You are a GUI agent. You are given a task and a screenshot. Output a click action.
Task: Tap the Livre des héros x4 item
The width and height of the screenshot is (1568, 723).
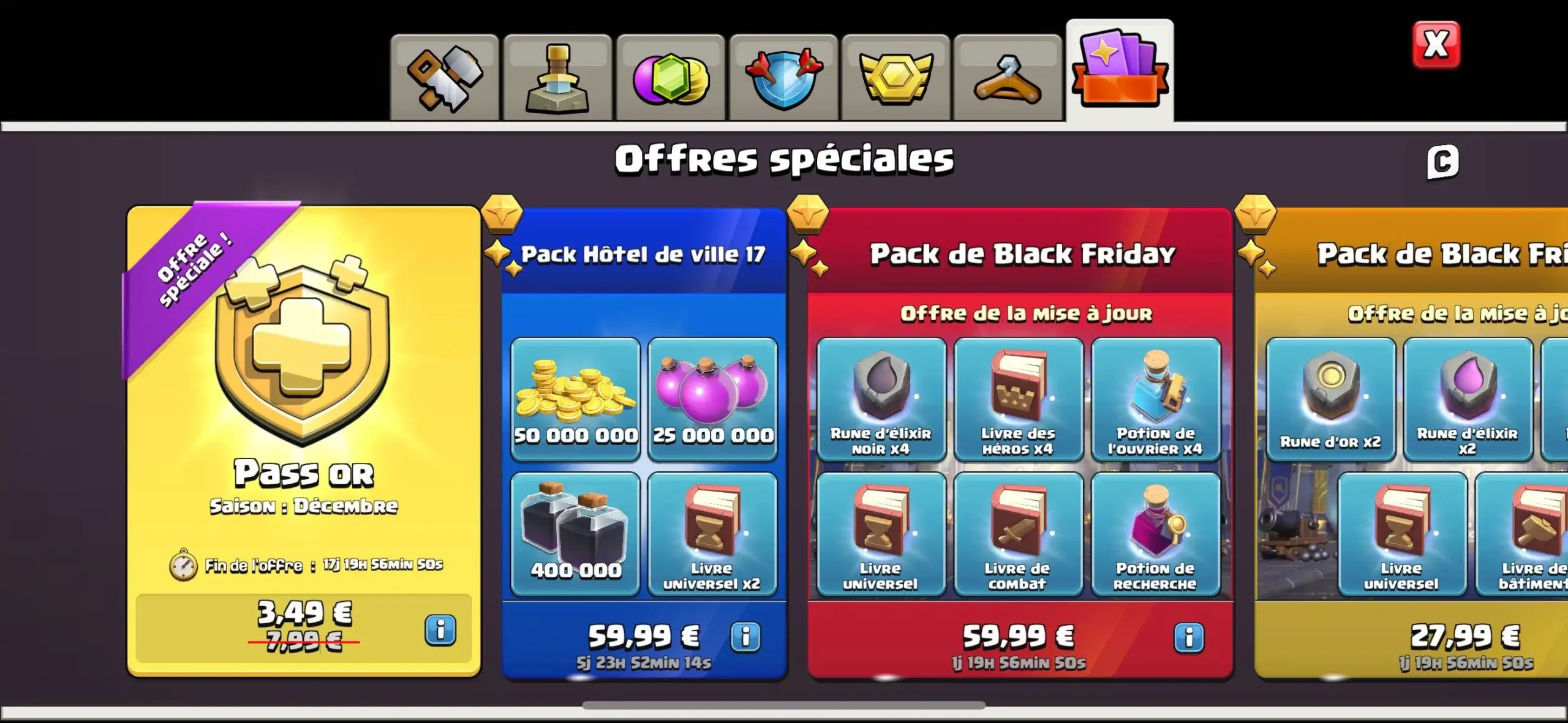1019,399
